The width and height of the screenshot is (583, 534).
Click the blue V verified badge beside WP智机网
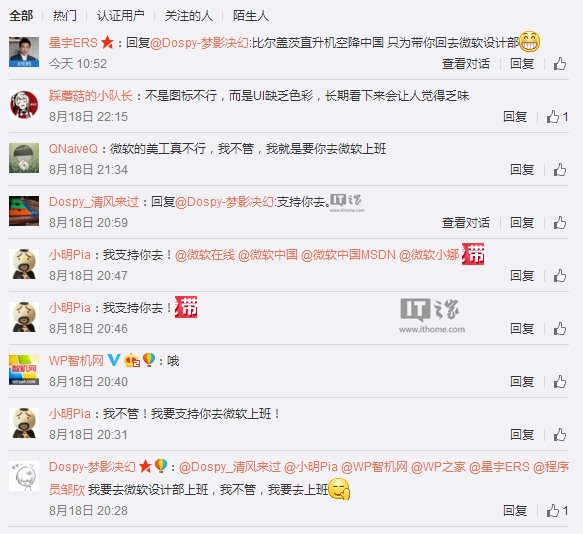(114, 360)
